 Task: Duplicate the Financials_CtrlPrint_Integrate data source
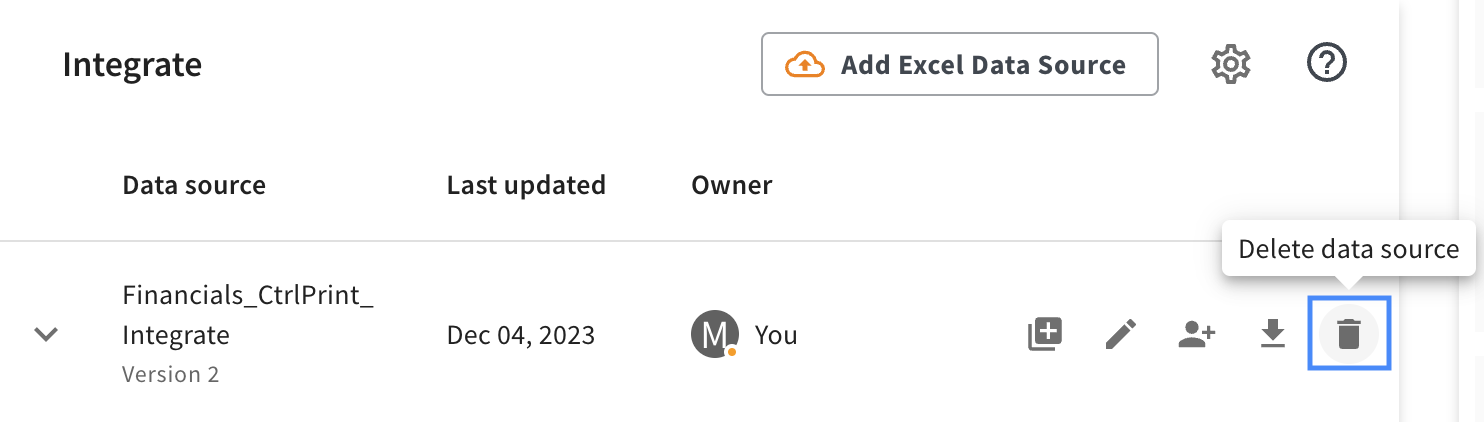point(1045,334)
